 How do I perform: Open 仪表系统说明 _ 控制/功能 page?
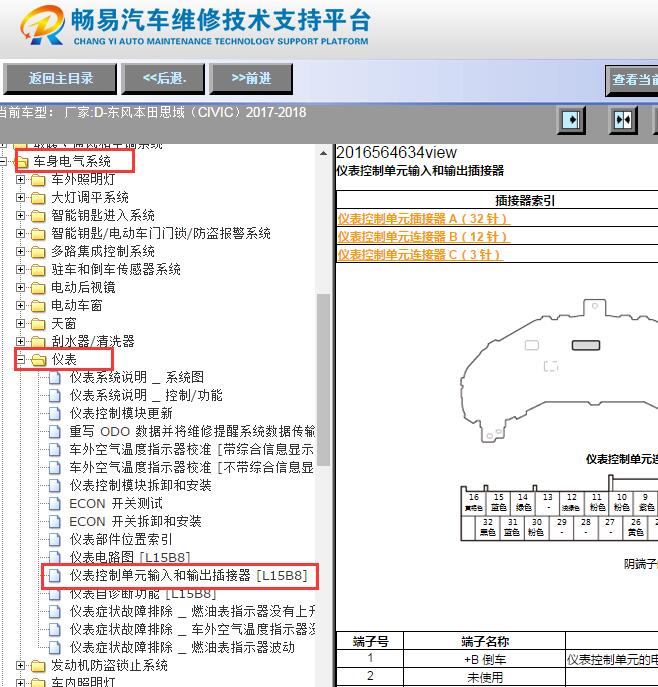click(x=146, y=395)
